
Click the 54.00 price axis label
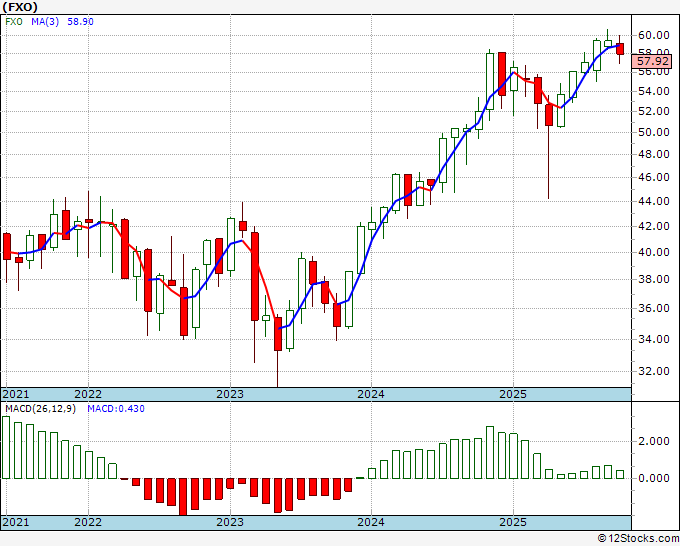point(654,92)
